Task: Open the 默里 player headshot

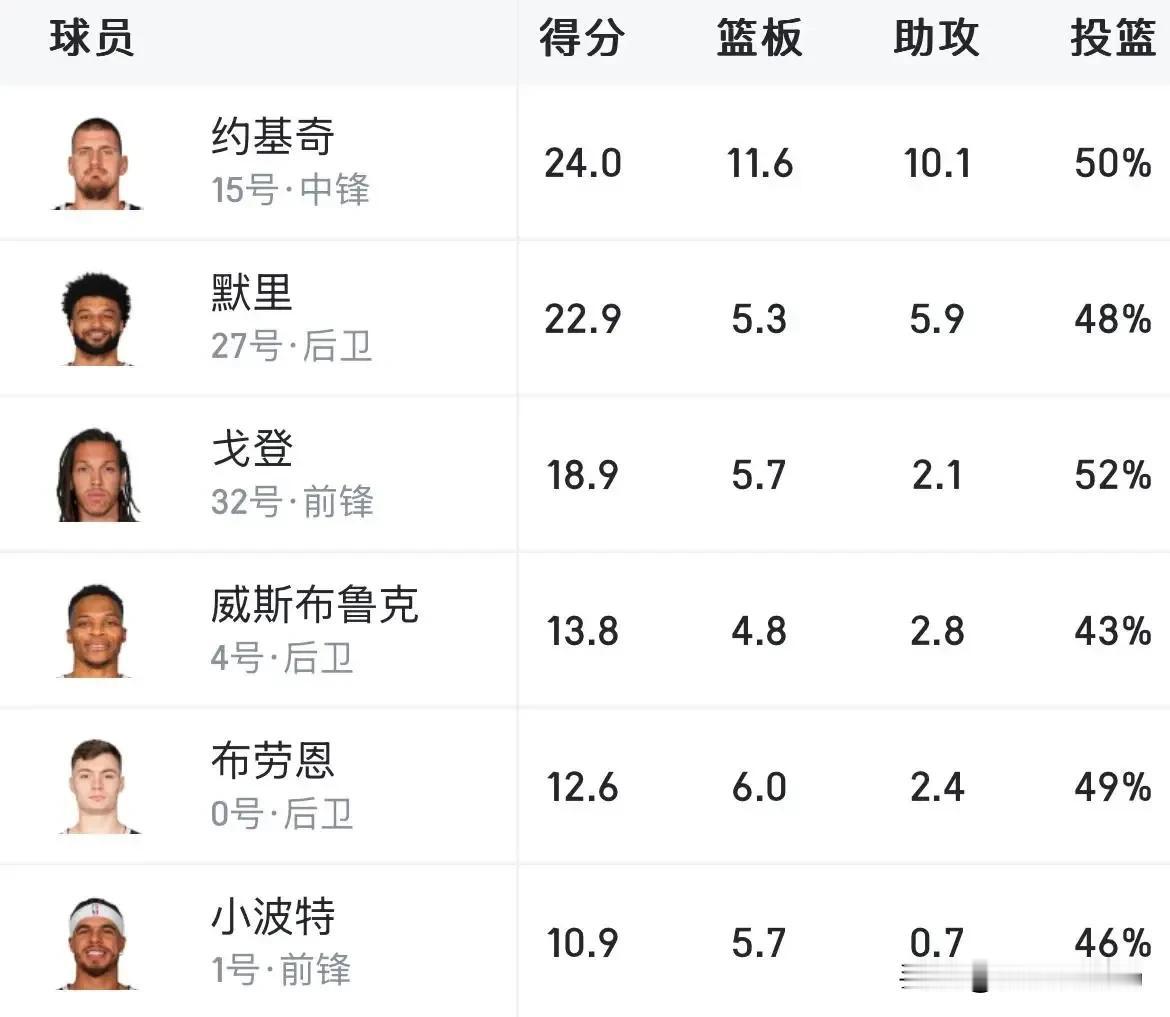Action: click(x=97, y=319)
